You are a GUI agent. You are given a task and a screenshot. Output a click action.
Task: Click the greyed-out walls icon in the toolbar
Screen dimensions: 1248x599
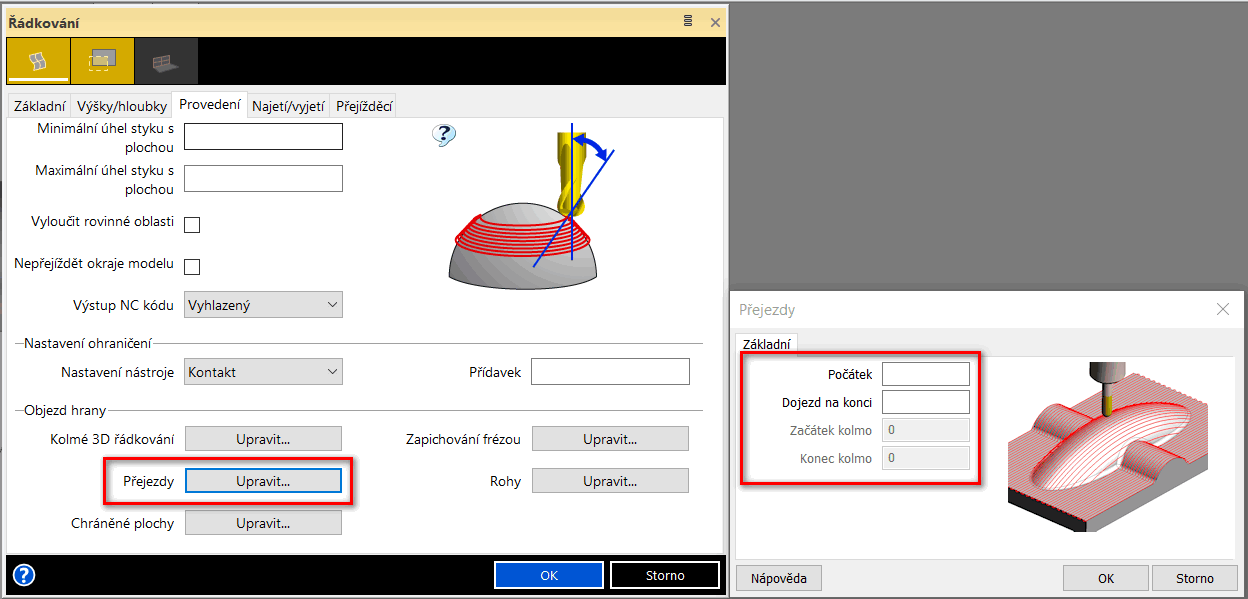(166, 62)
